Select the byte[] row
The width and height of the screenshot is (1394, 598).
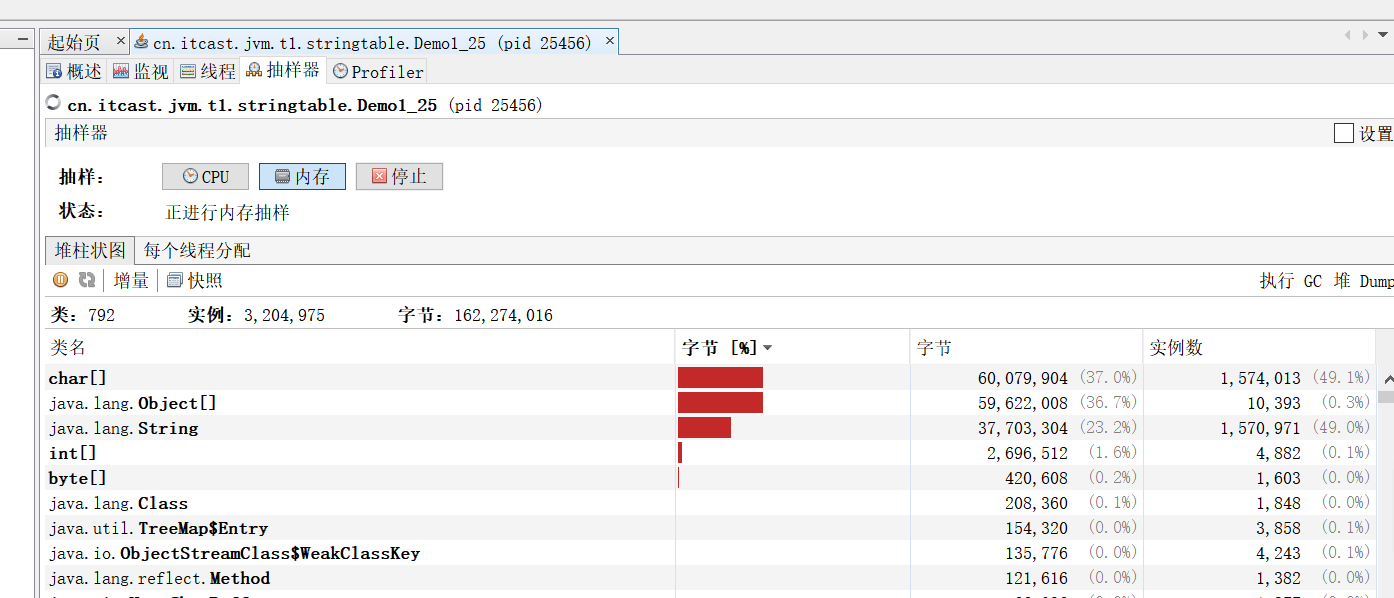click(710, 478)
